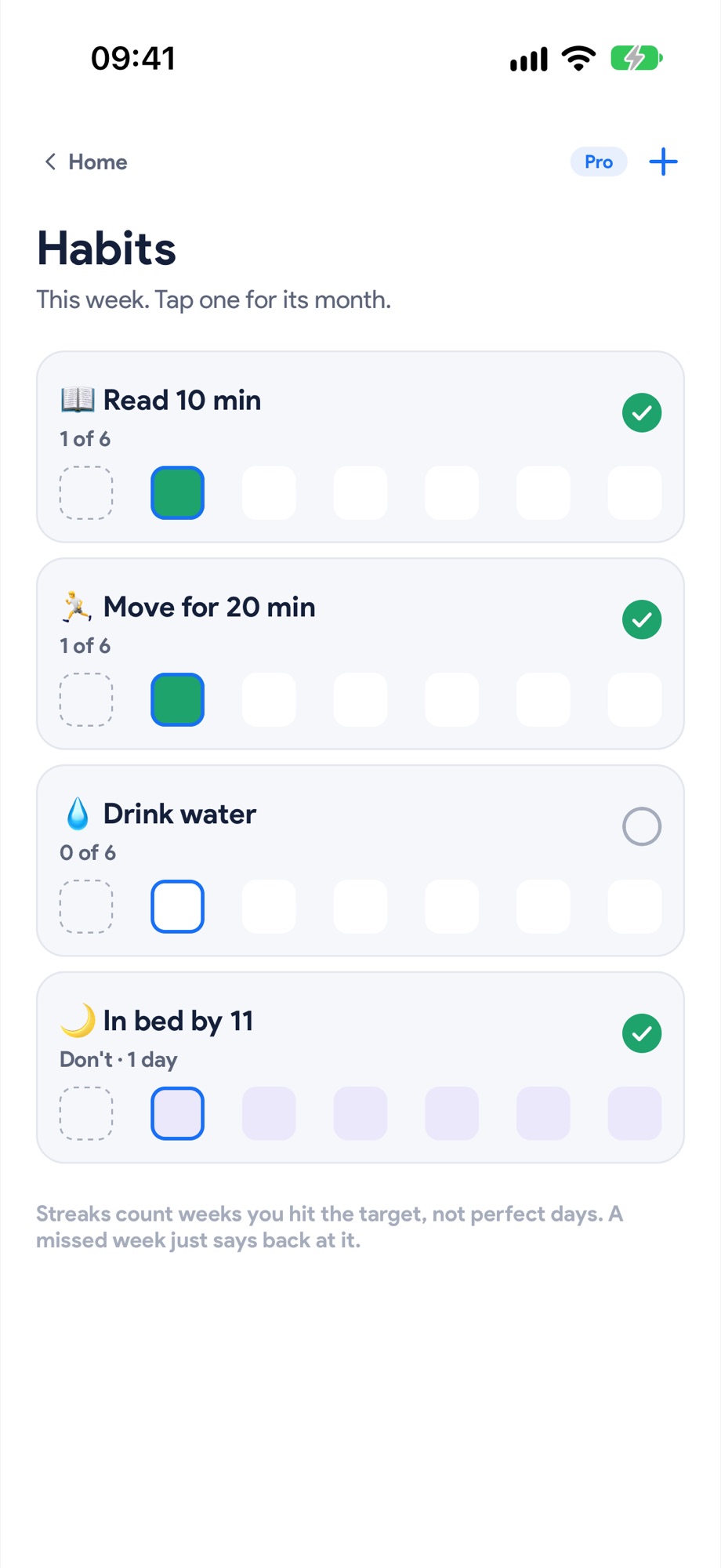This screenshot has width=721, height=1568.
Task: Tap the green day square for Move
Action: (178, 700)
